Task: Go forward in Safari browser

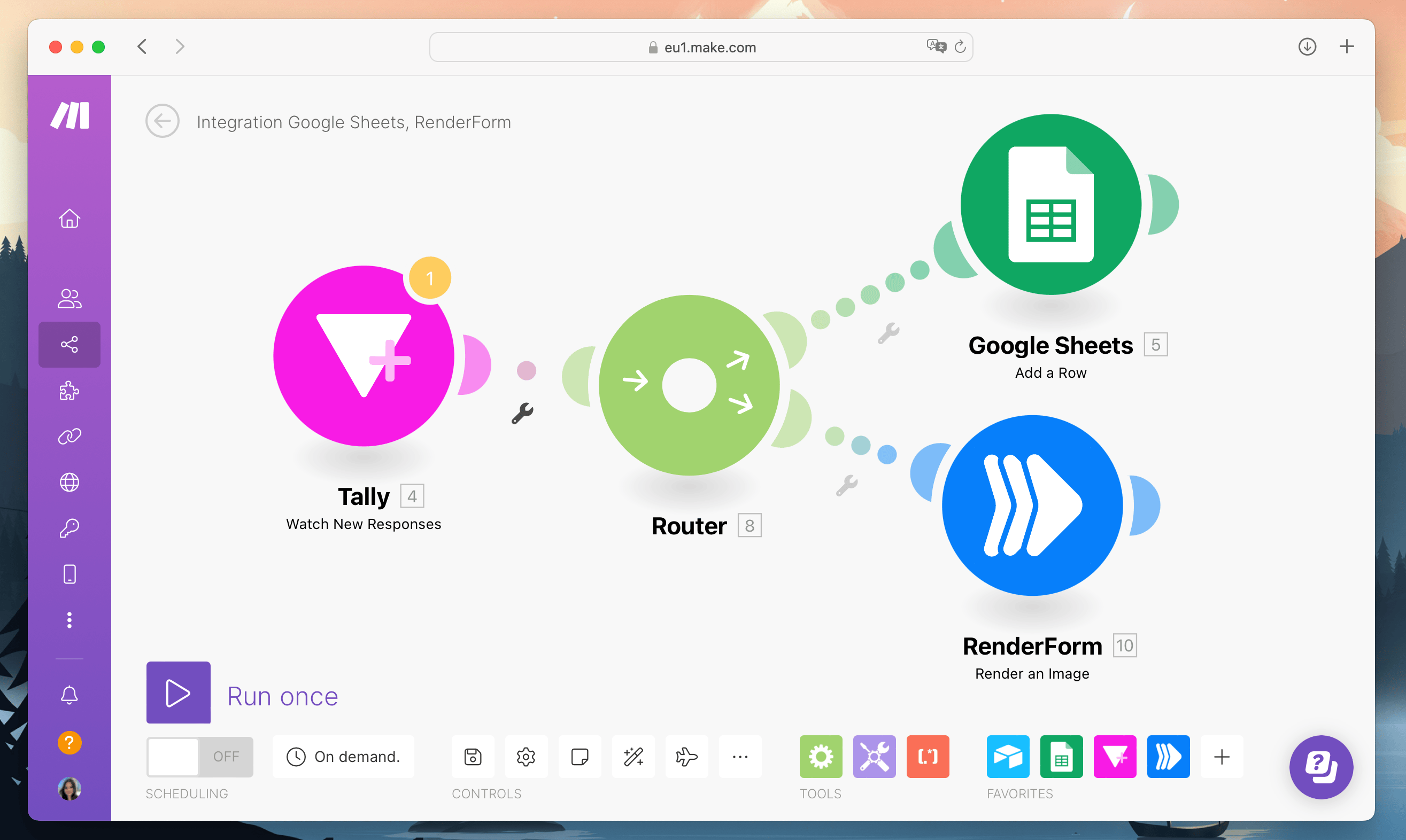Action: coord(180,46)
